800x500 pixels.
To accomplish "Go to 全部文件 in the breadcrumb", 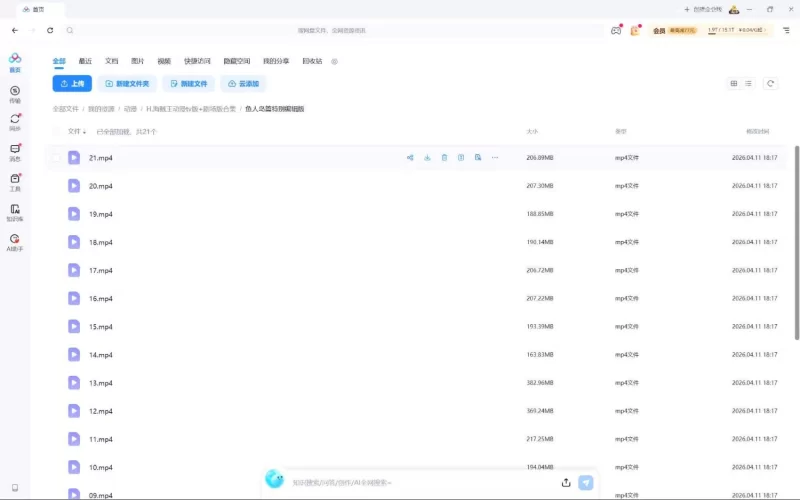I will [65, 109].
